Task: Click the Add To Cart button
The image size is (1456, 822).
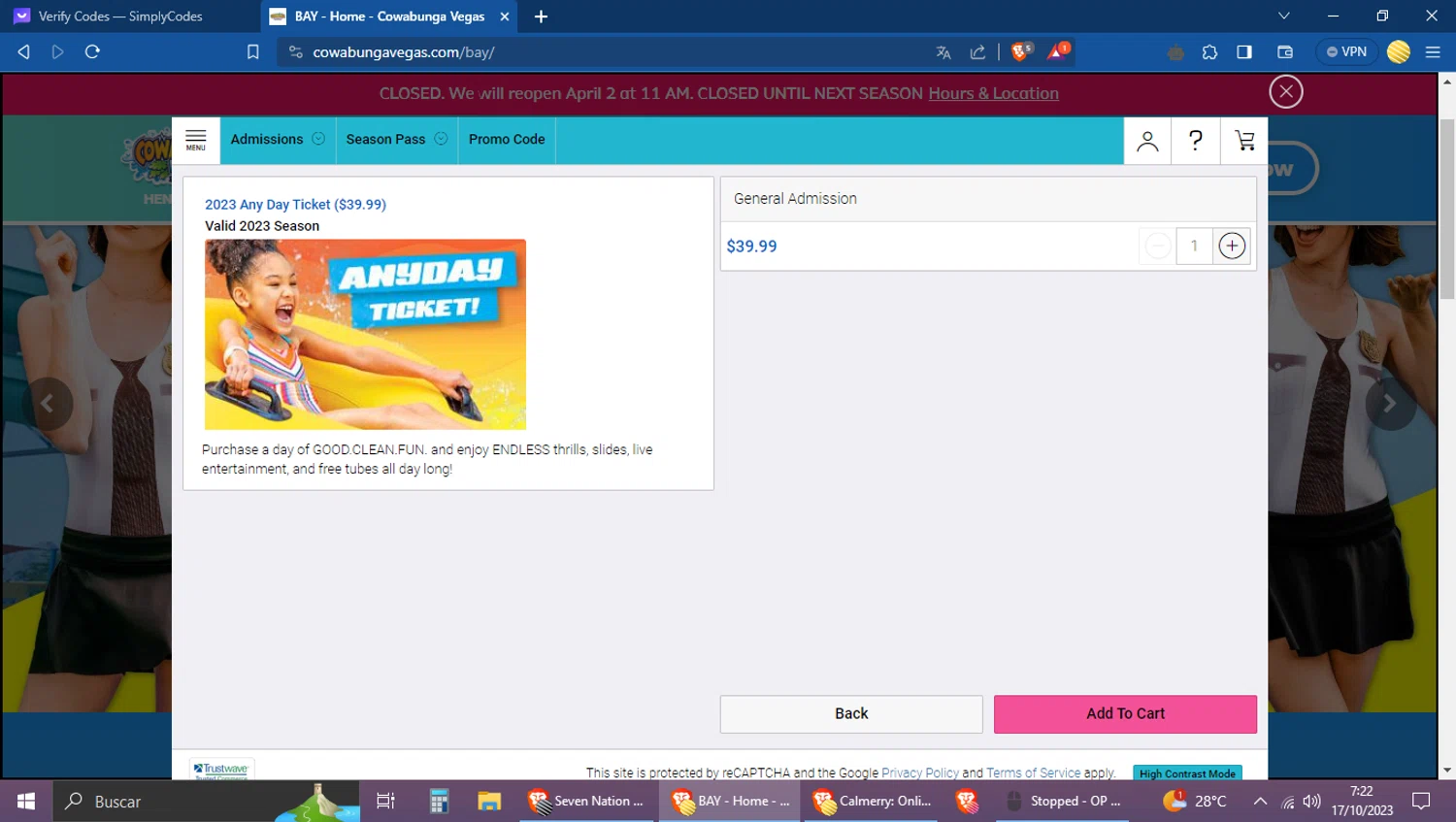Action: (1125, 713)
